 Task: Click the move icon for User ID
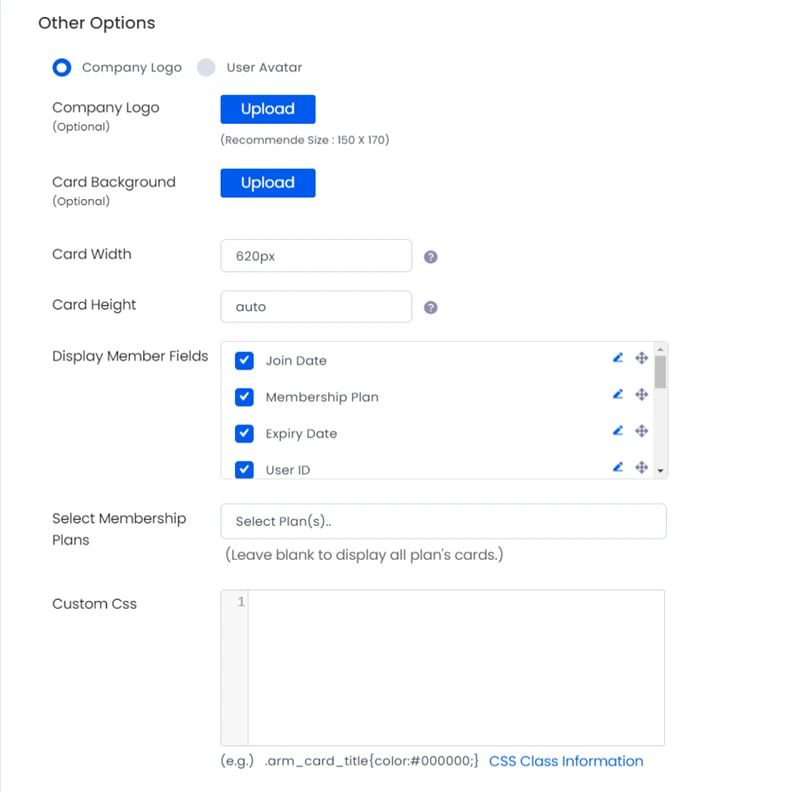(641, 467)
